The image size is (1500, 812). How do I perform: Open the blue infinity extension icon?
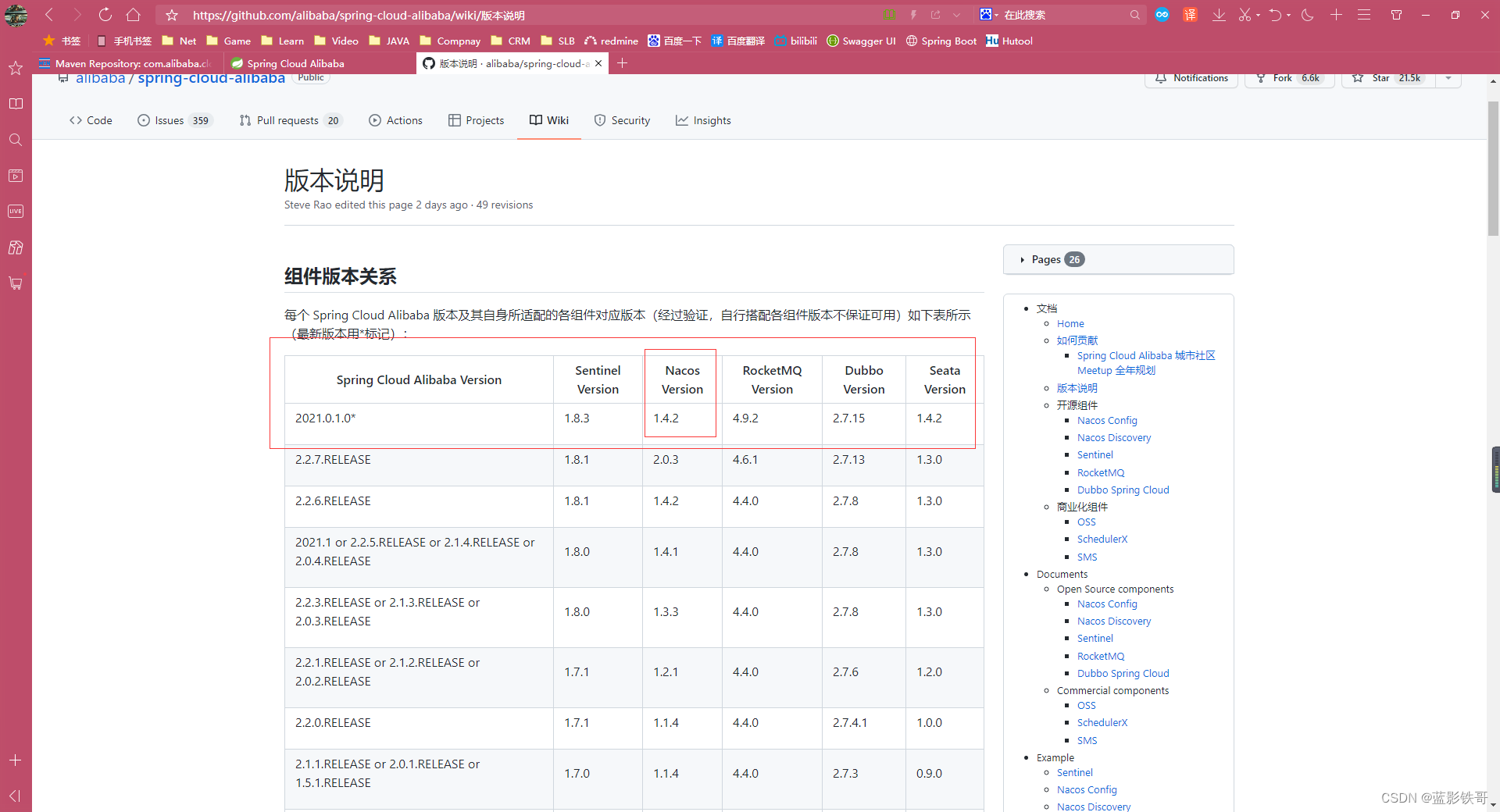(x=1162, y=15)
